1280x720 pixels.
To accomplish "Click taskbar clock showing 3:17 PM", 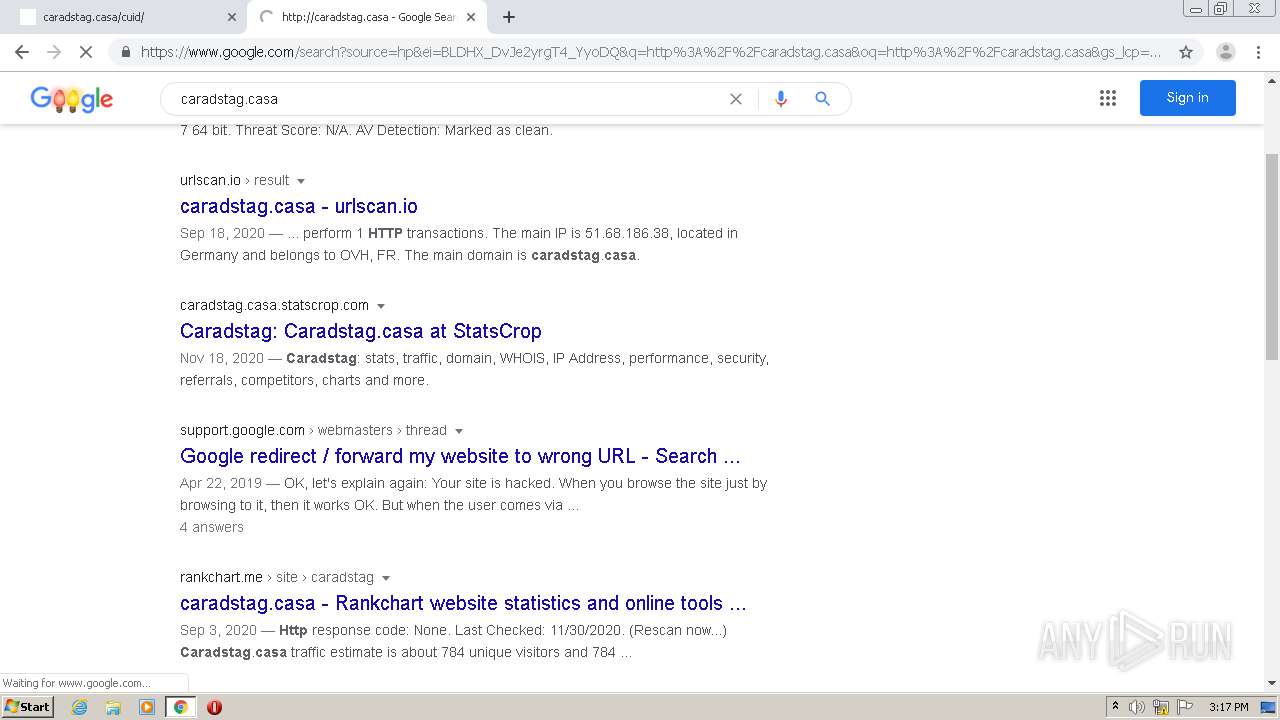I will (x=1228, y=707).
